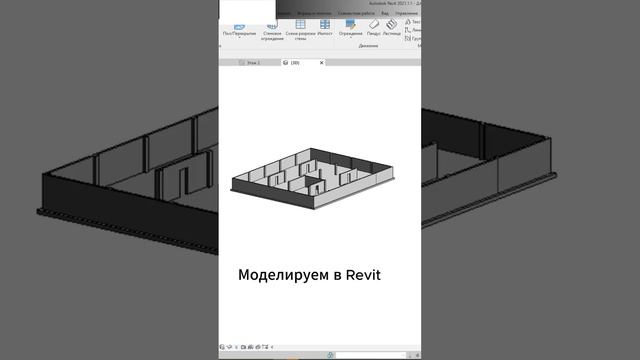Select the Пандус ramp tool
This screenshot has width=640, height=360.
click(373, 28)
